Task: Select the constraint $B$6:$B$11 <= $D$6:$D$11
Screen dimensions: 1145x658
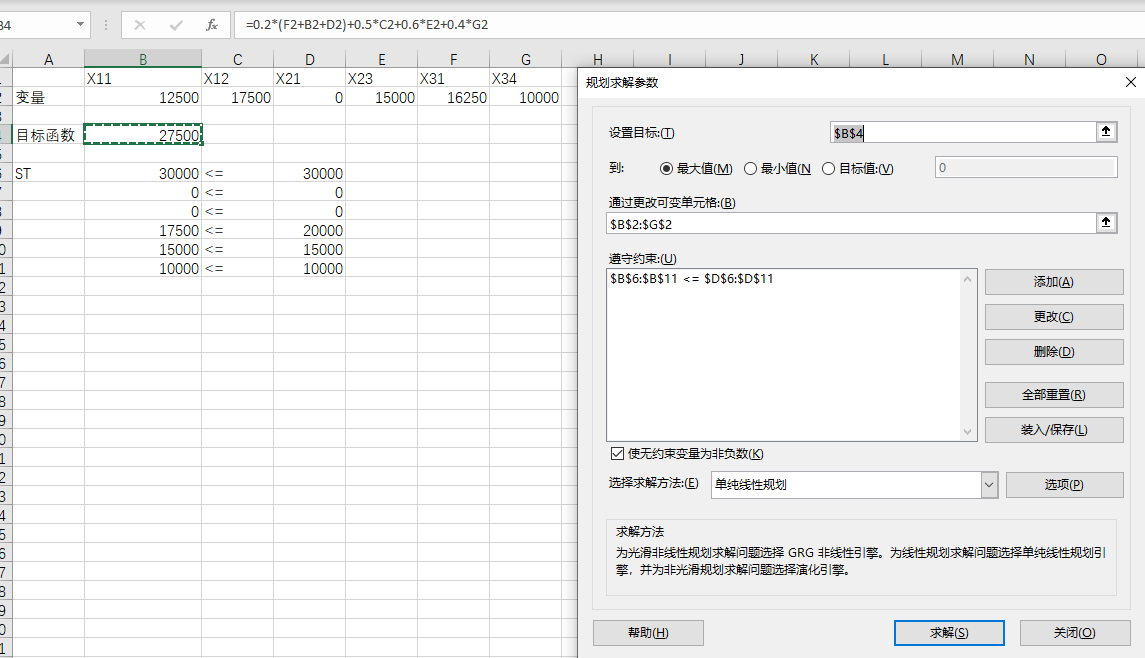Action: click(692, 279)
